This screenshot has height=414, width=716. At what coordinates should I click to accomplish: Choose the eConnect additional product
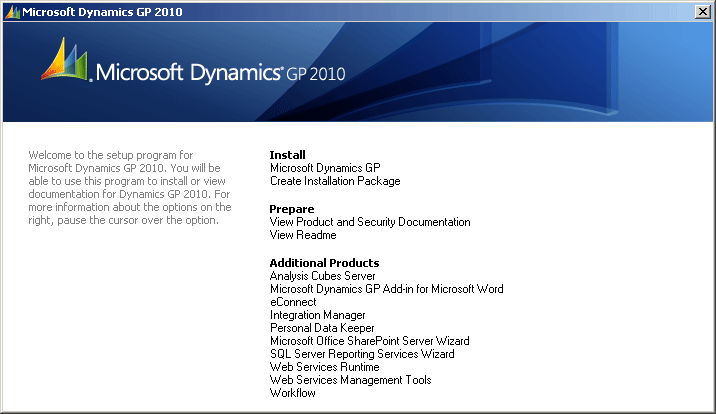293,302
